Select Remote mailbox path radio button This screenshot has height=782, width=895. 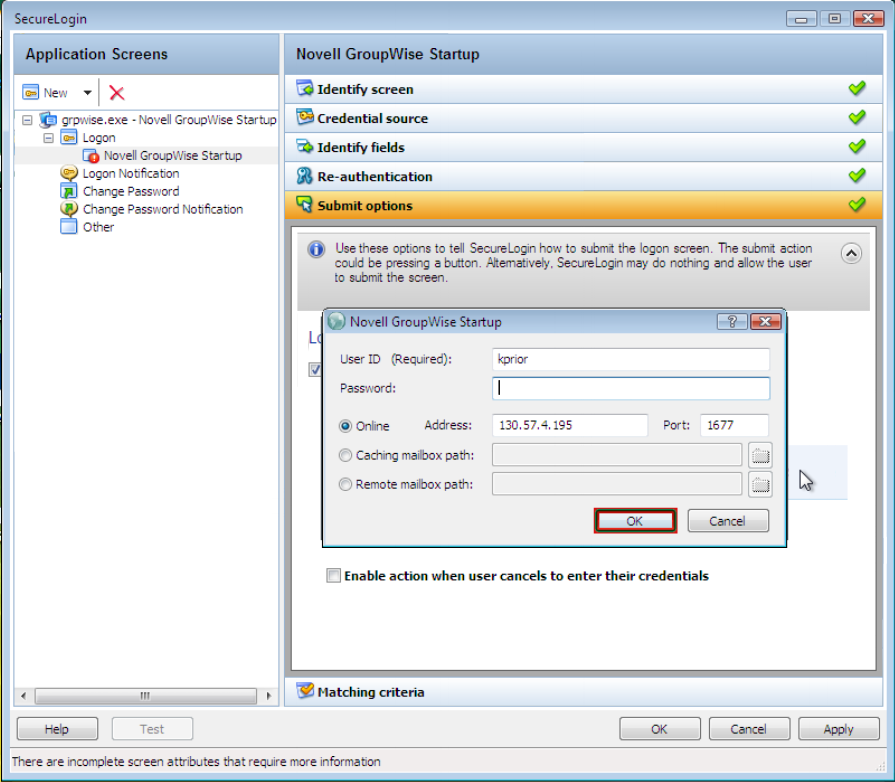[345, 484]
